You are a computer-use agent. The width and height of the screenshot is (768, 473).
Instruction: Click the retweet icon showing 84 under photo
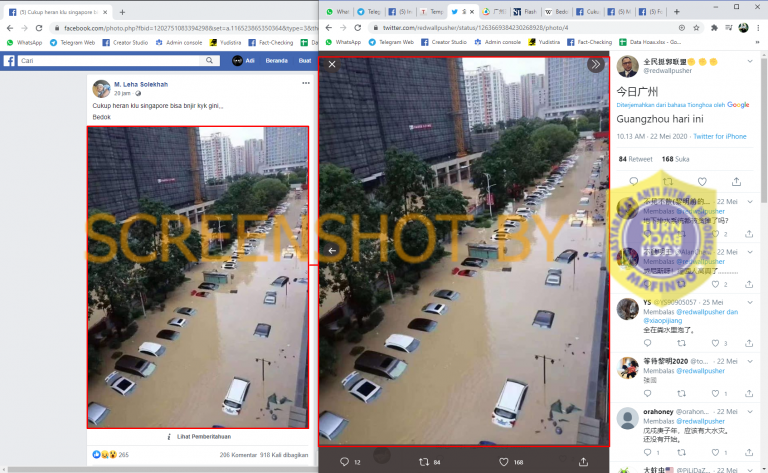click(424, 462)
